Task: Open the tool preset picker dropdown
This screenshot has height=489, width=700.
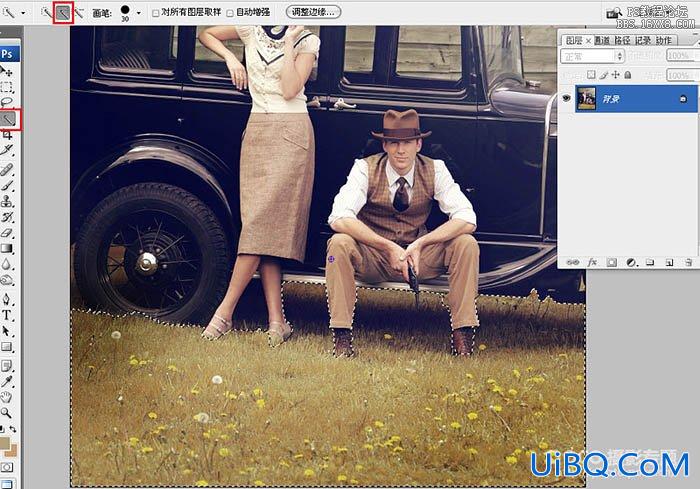Action: point(23,13)
